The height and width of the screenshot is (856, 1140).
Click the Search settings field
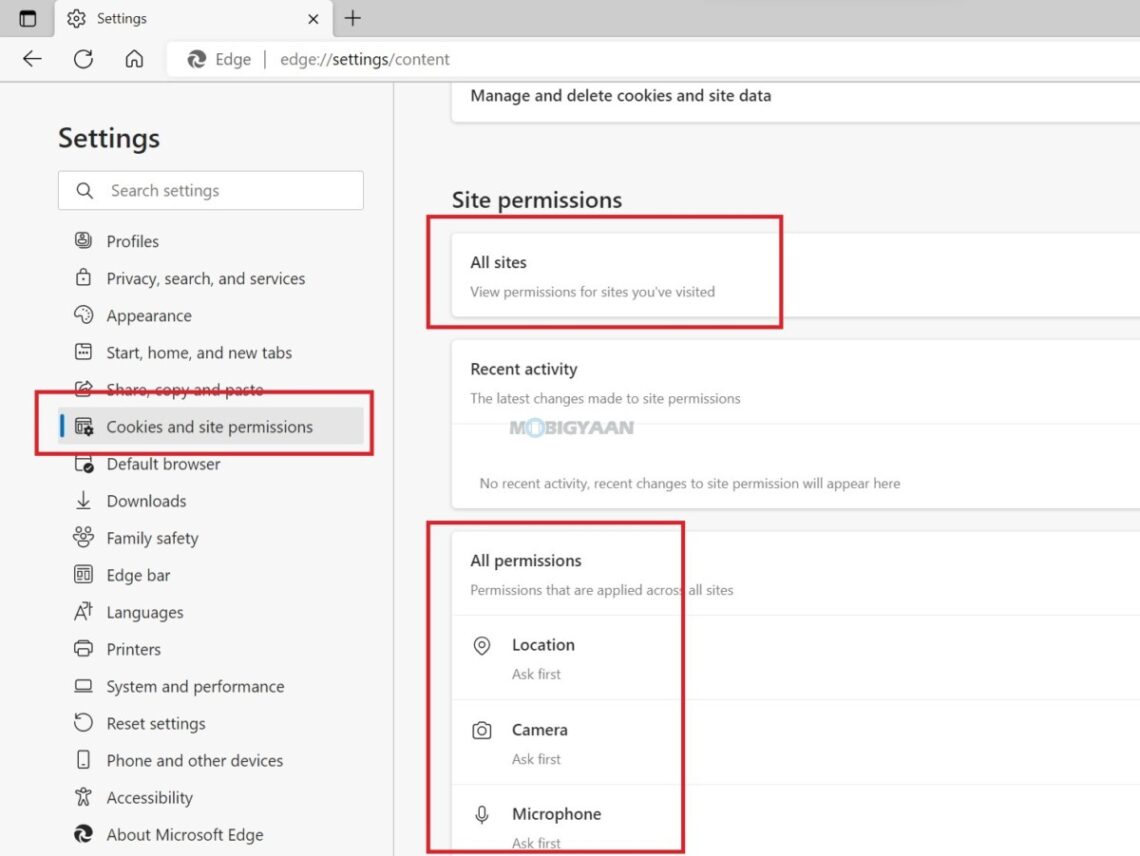[x=210, y=190]
